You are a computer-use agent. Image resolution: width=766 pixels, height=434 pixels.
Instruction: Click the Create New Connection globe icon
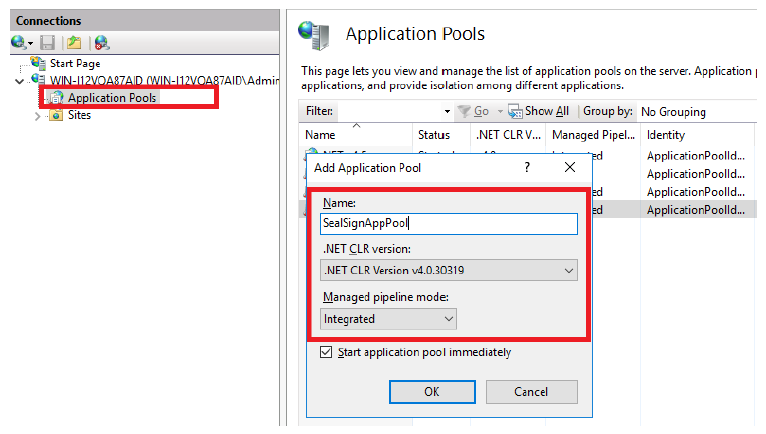19,42
